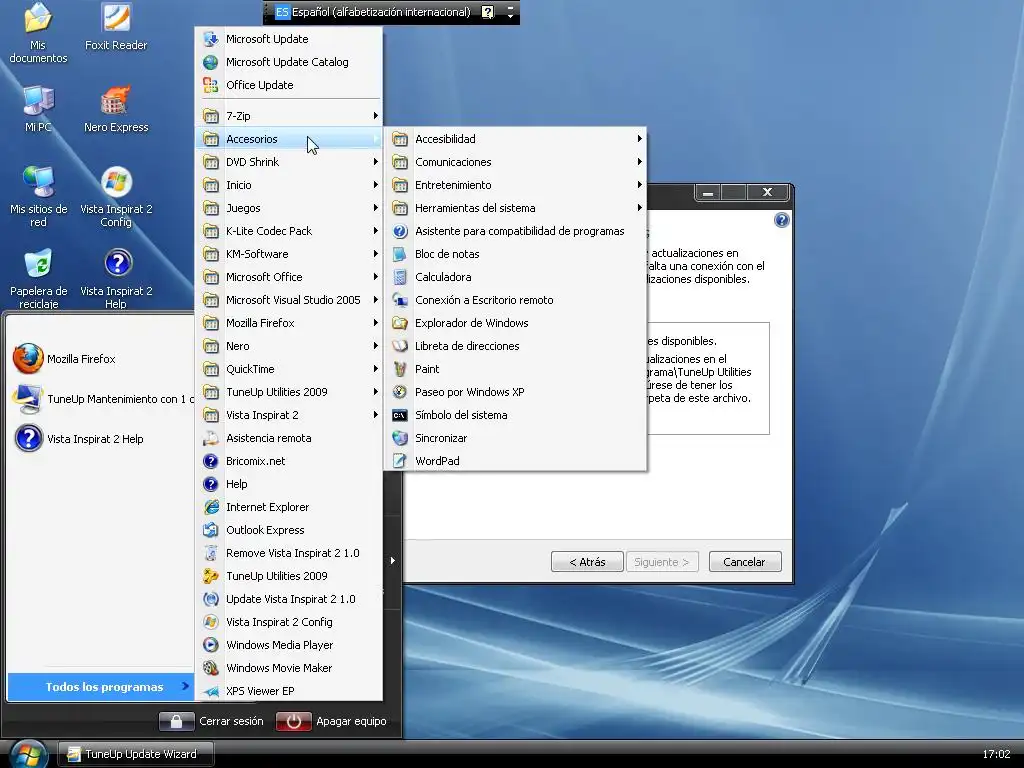Screen dimensions: 1024x768
Task: Open Update Vista Inspirat 2 1.0
Action: pyautogui.click(x=289, y=599)
